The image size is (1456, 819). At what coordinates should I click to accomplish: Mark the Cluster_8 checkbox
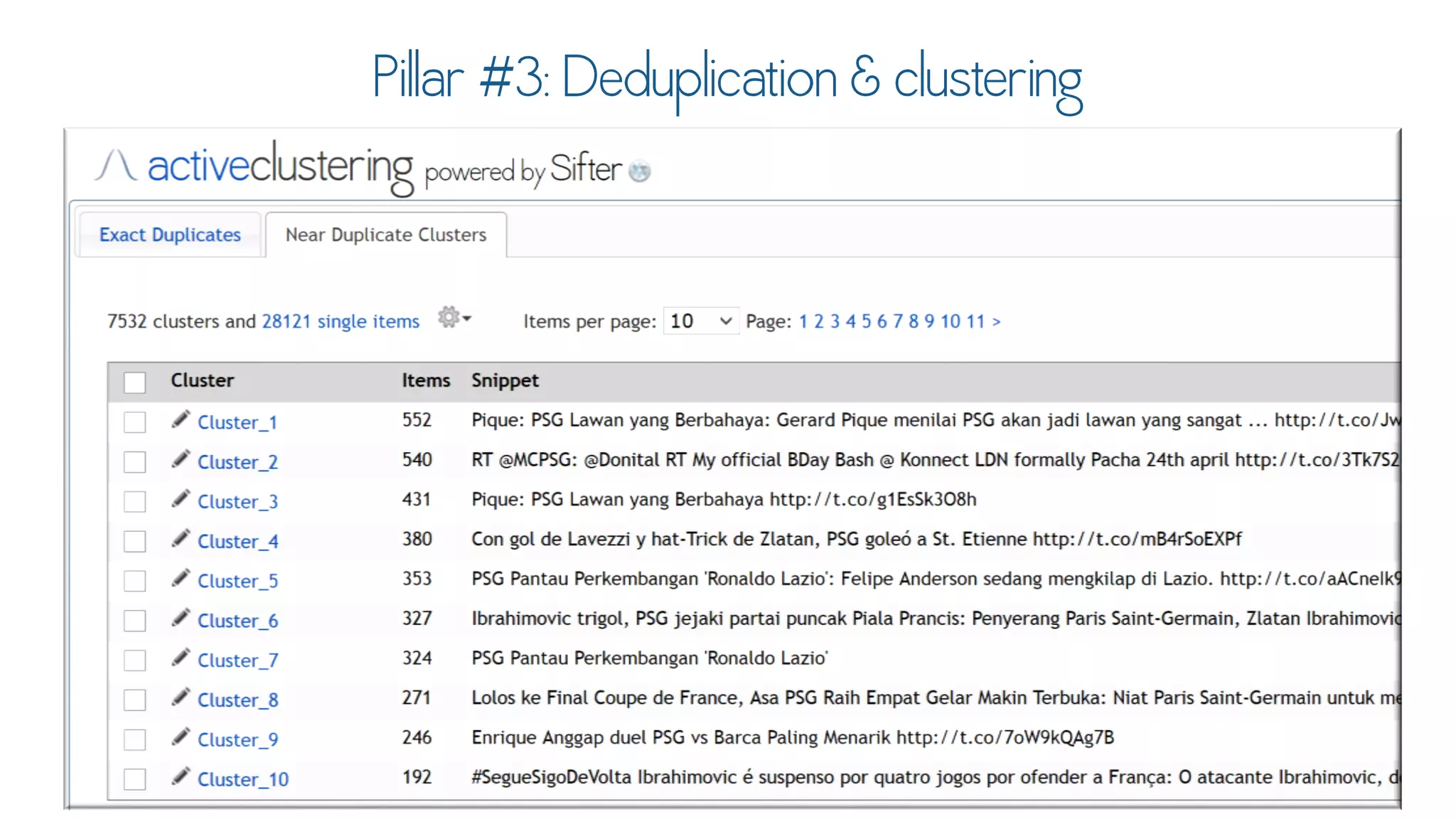134,700
